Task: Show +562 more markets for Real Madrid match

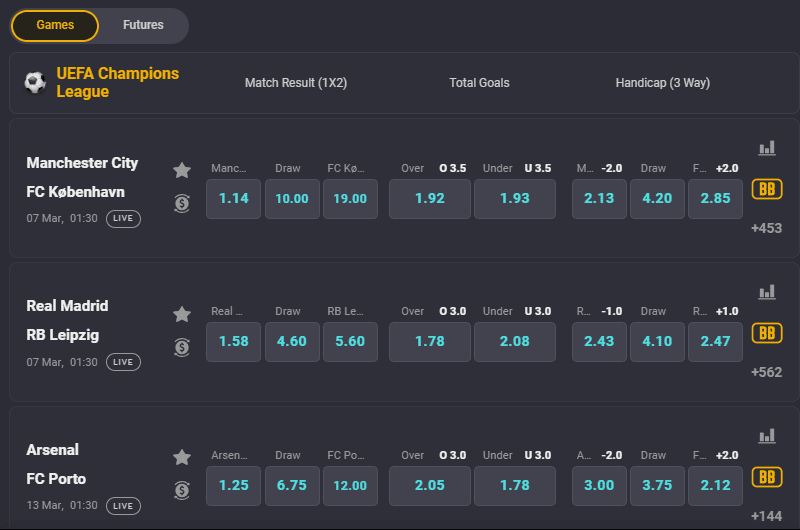Action: pos(766,372)
